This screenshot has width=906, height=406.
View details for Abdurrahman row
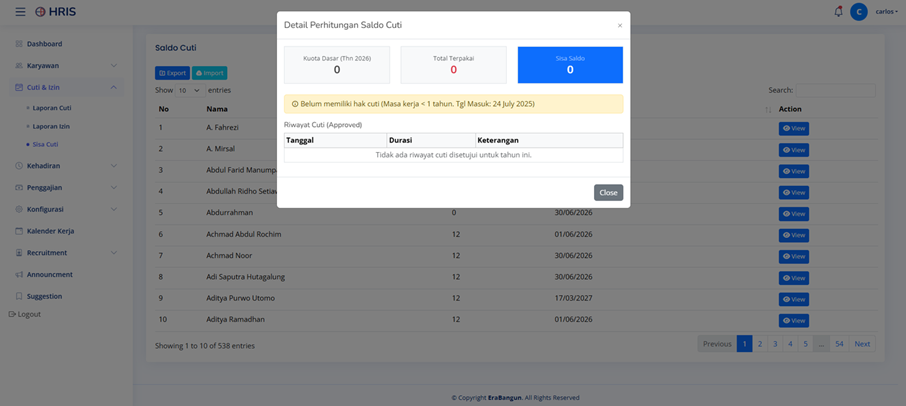point(794,214)
